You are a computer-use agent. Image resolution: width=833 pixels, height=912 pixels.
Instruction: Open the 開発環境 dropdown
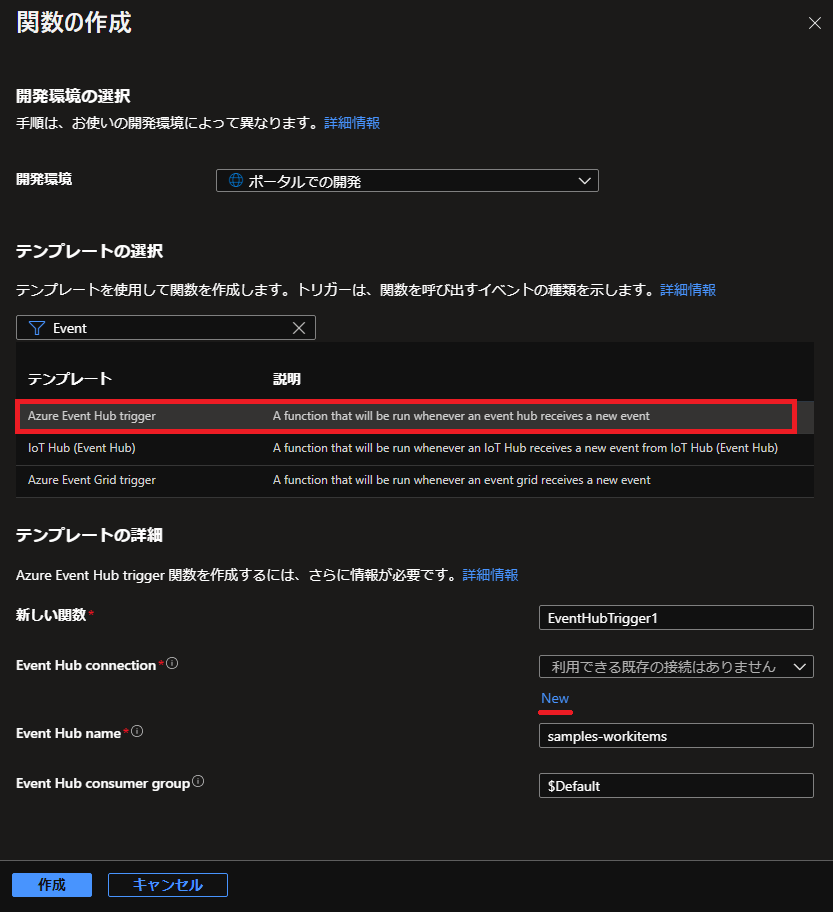tap(407, 181)
